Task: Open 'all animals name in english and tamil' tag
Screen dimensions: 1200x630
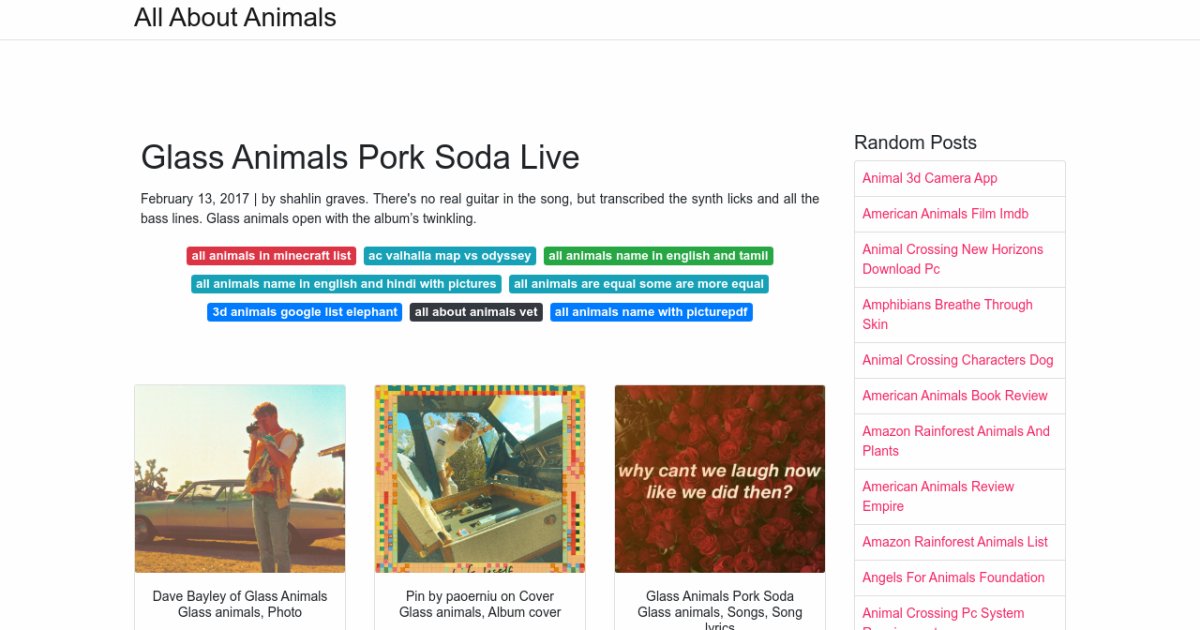Action: 658,256
